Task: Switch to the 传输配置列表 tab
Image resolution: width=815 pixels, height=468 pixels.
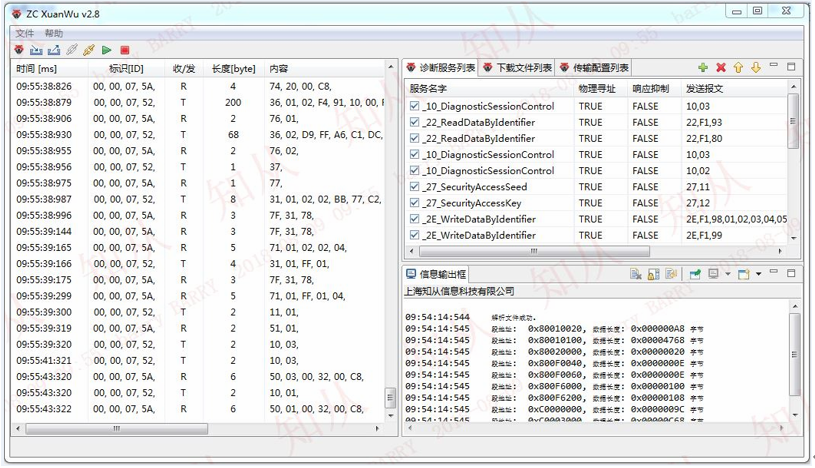Action: tap(594, 68)
